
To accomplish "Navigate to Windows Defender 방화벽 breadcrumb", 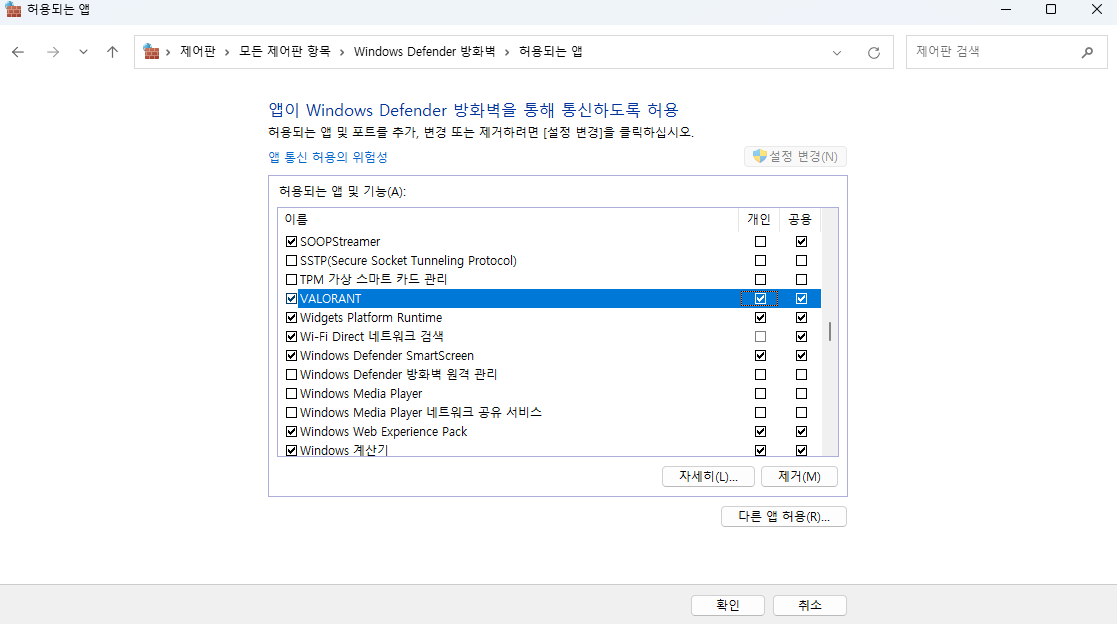I will point(425,51).
